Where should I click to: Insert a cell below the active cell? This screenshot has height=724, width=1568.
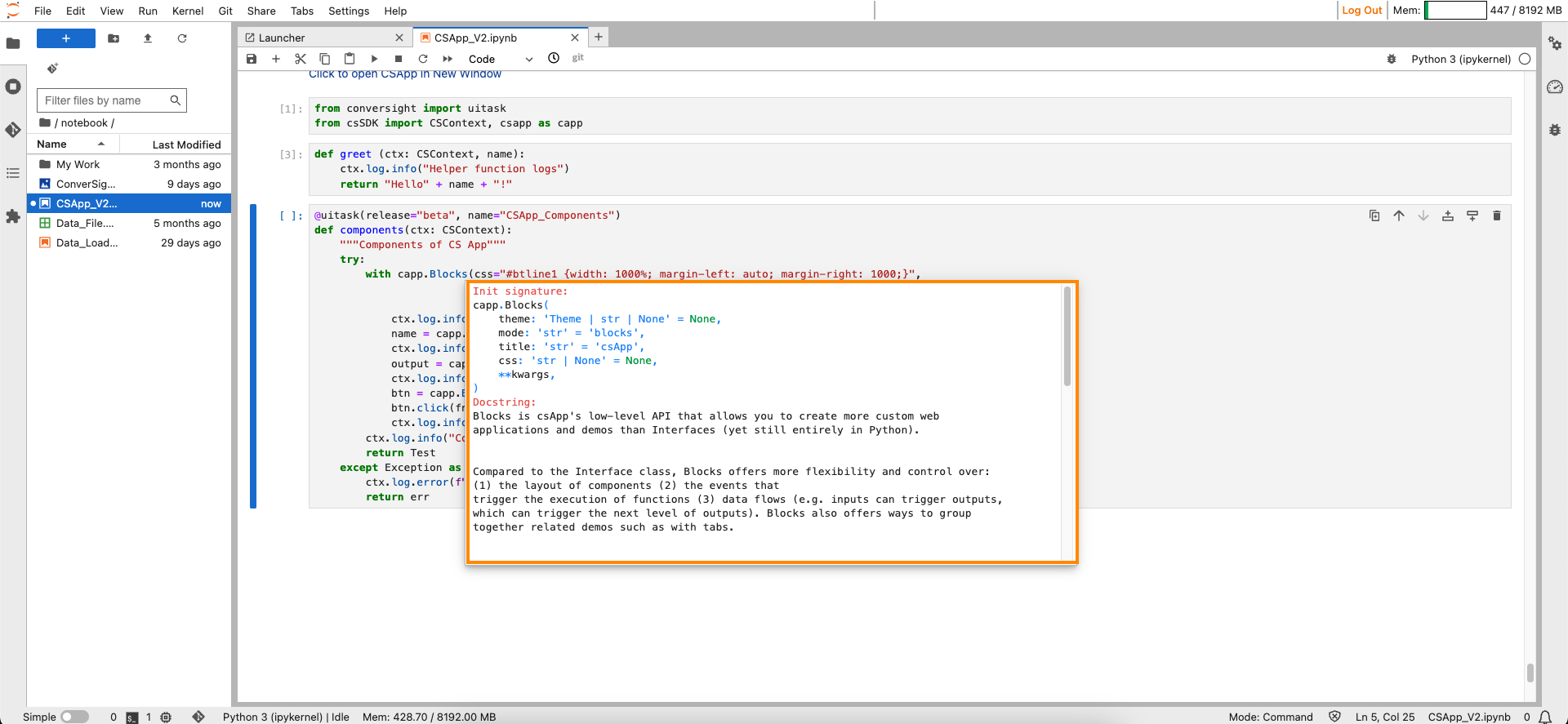point(1472,215)
